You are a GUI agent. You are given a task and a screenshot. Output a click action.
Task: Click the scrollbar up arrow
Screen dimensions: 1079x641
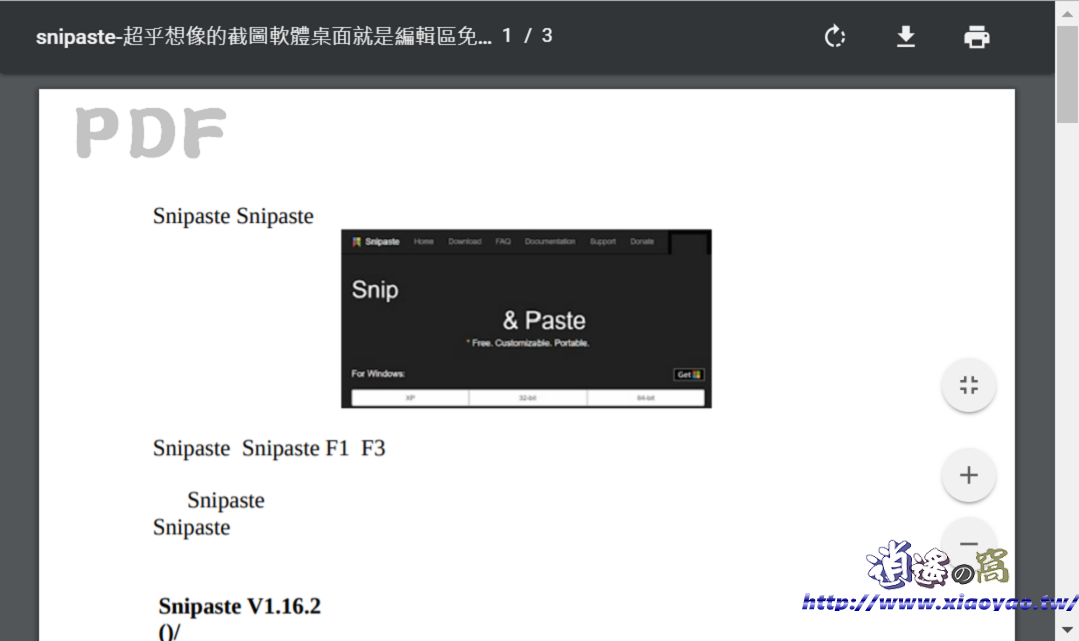pos(1067,13)
